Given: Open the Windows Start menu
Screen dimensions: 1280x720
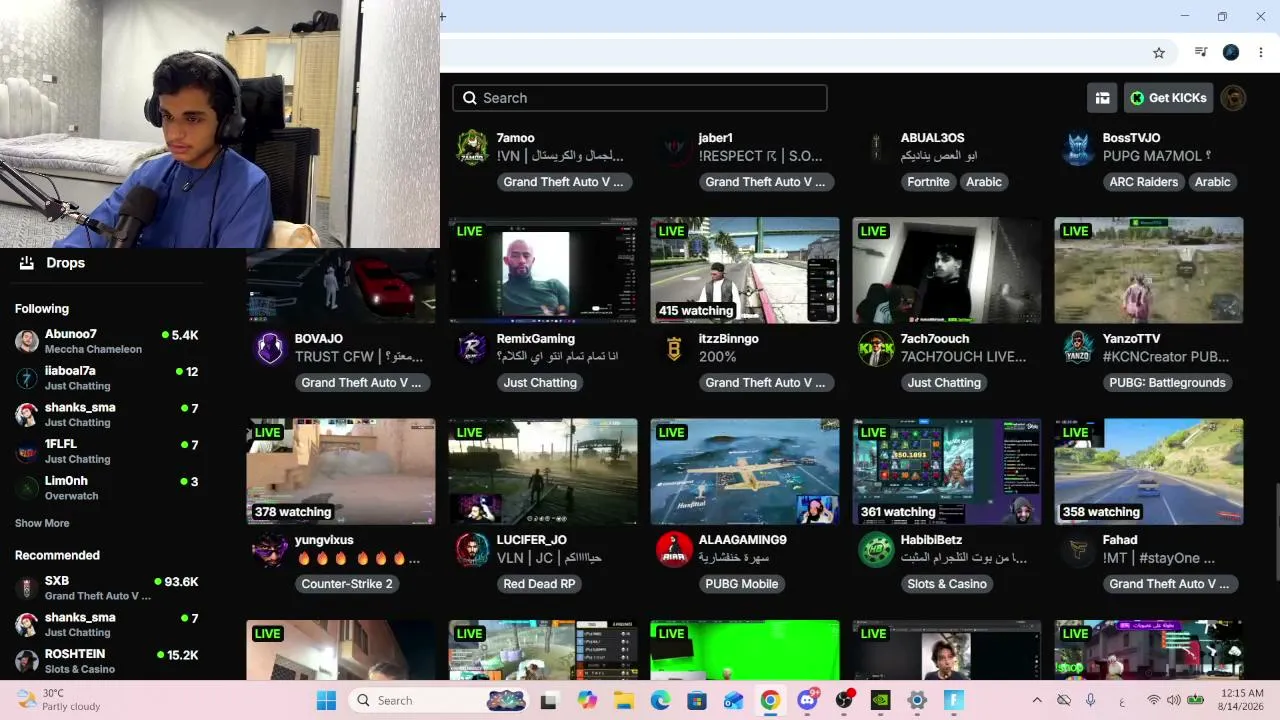Looking at the screenshot, I should click(x=326, y=700).
